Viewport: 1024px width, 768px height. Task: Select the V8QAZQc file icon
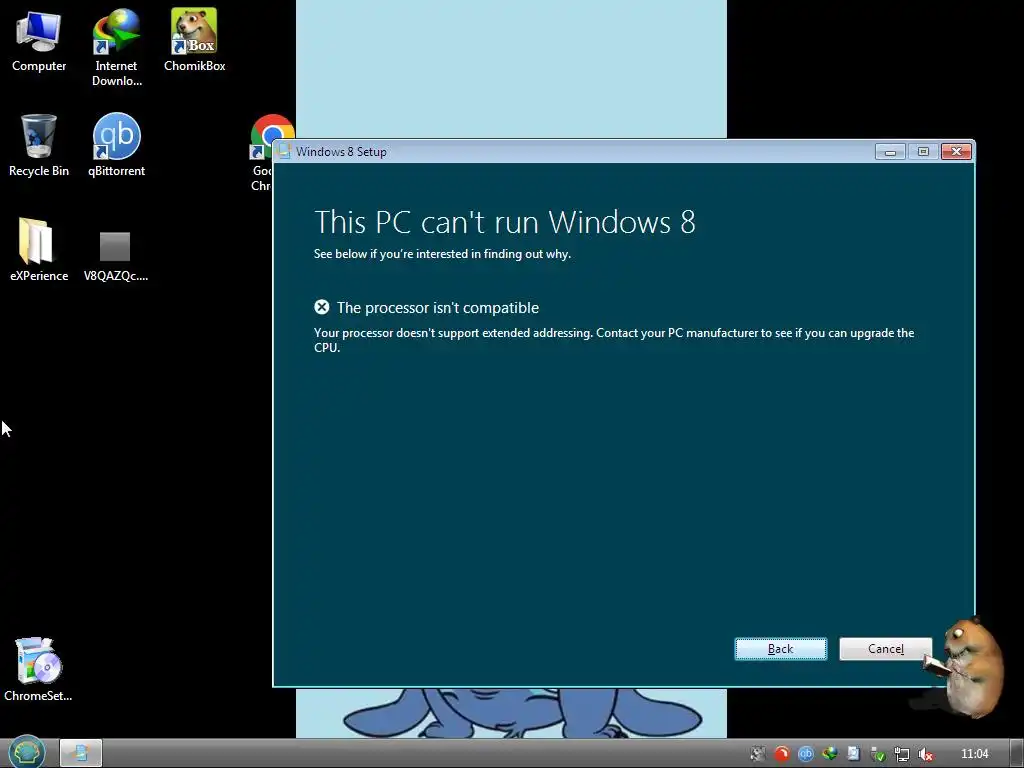pyautogui.click(x=116, y=255)
